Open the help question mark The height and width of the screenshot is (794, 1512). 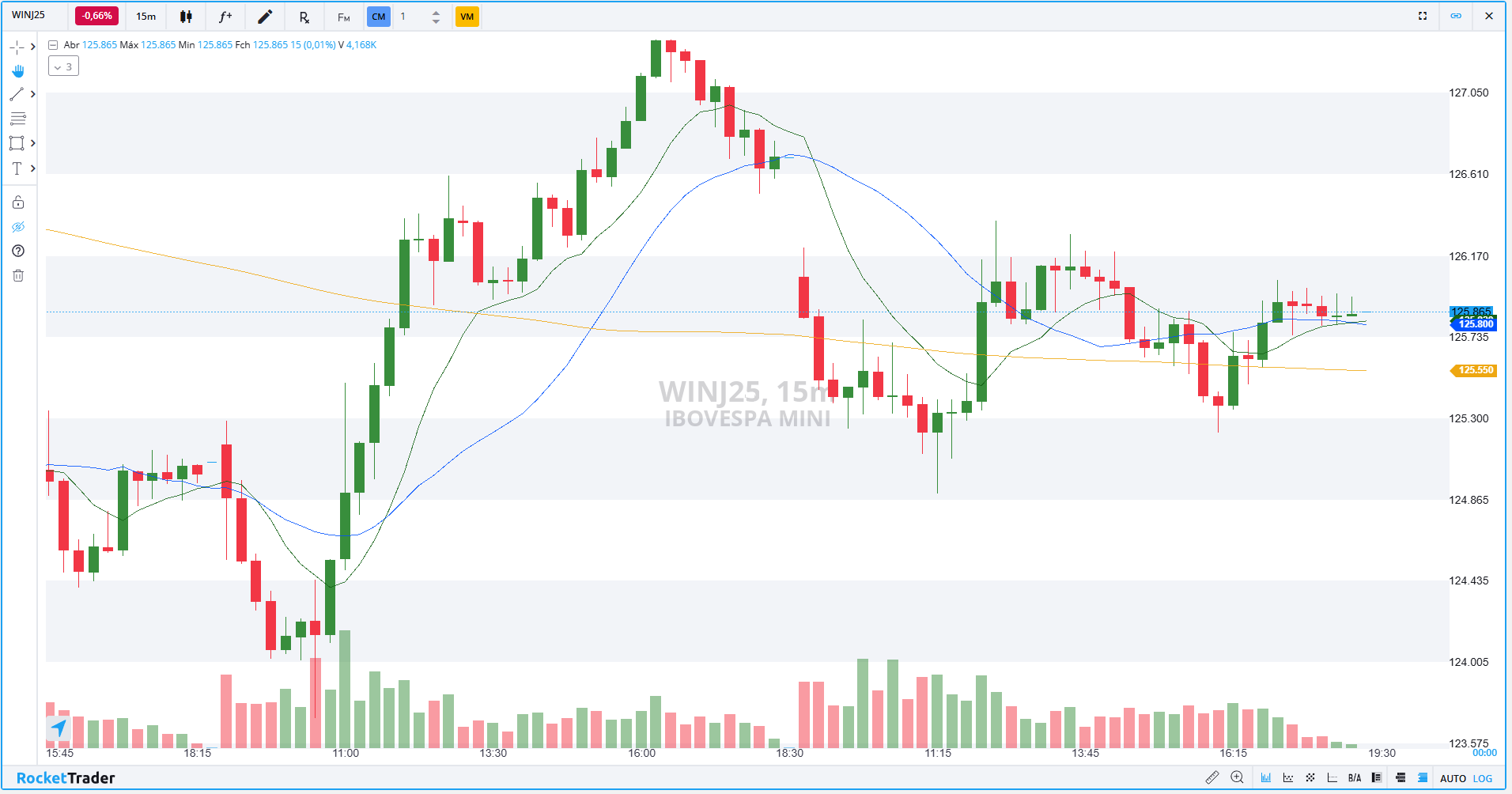[x=18, y=251]
